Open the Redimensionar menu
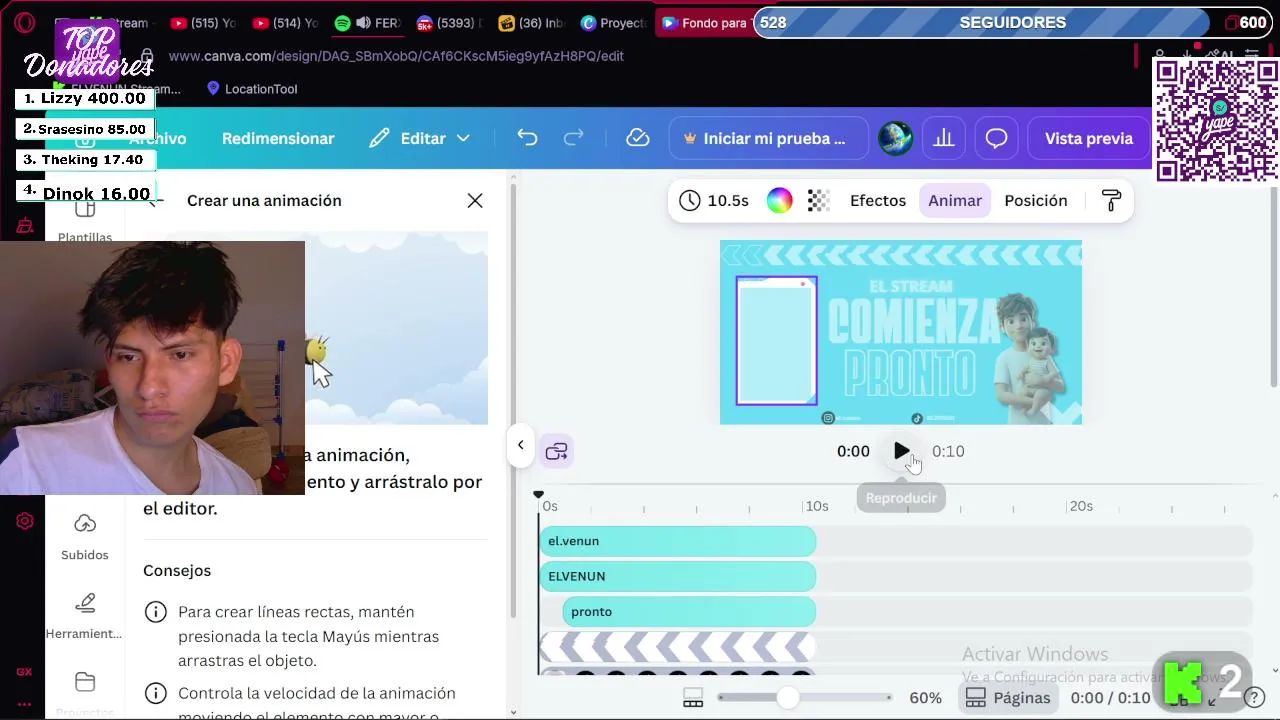 pyautogui.click(x=278, y=138)
